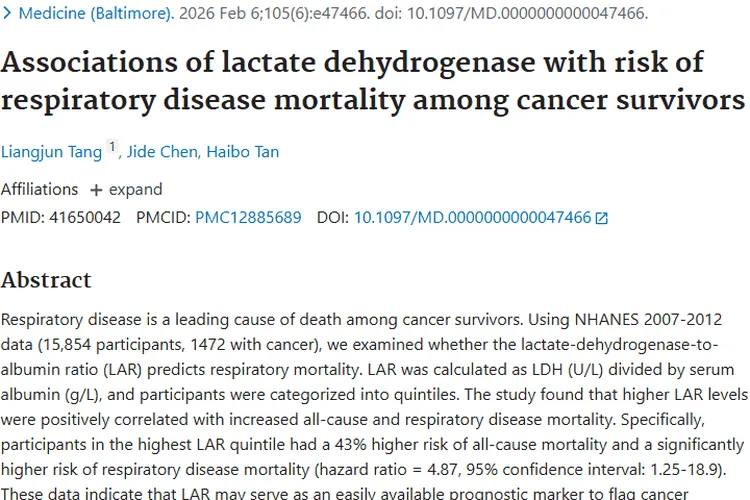Click the PMCID label
This screenshot has height=500, width=750.
(x=163, y=217)
